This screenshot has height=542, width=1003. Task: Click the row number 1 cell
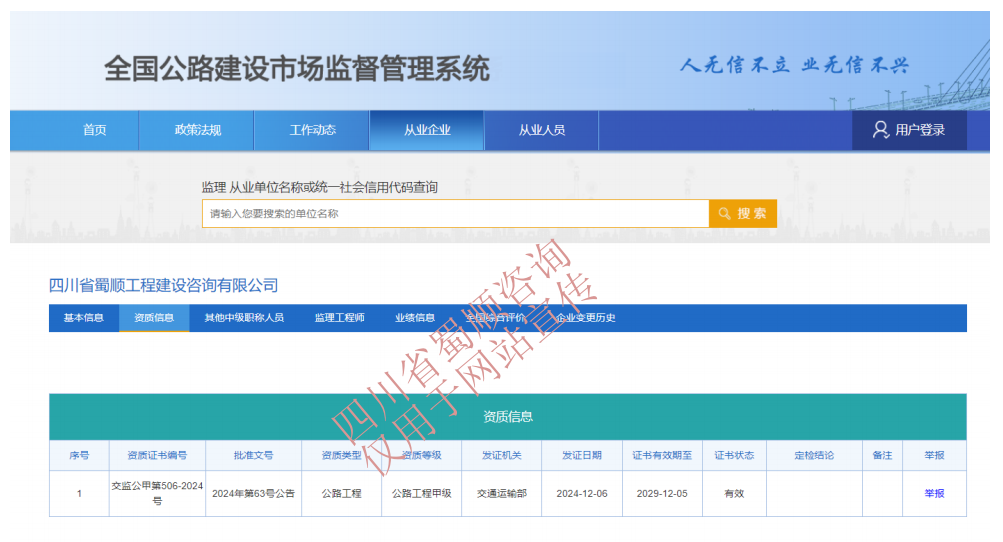pyautogui.click(x=79, y=493)
